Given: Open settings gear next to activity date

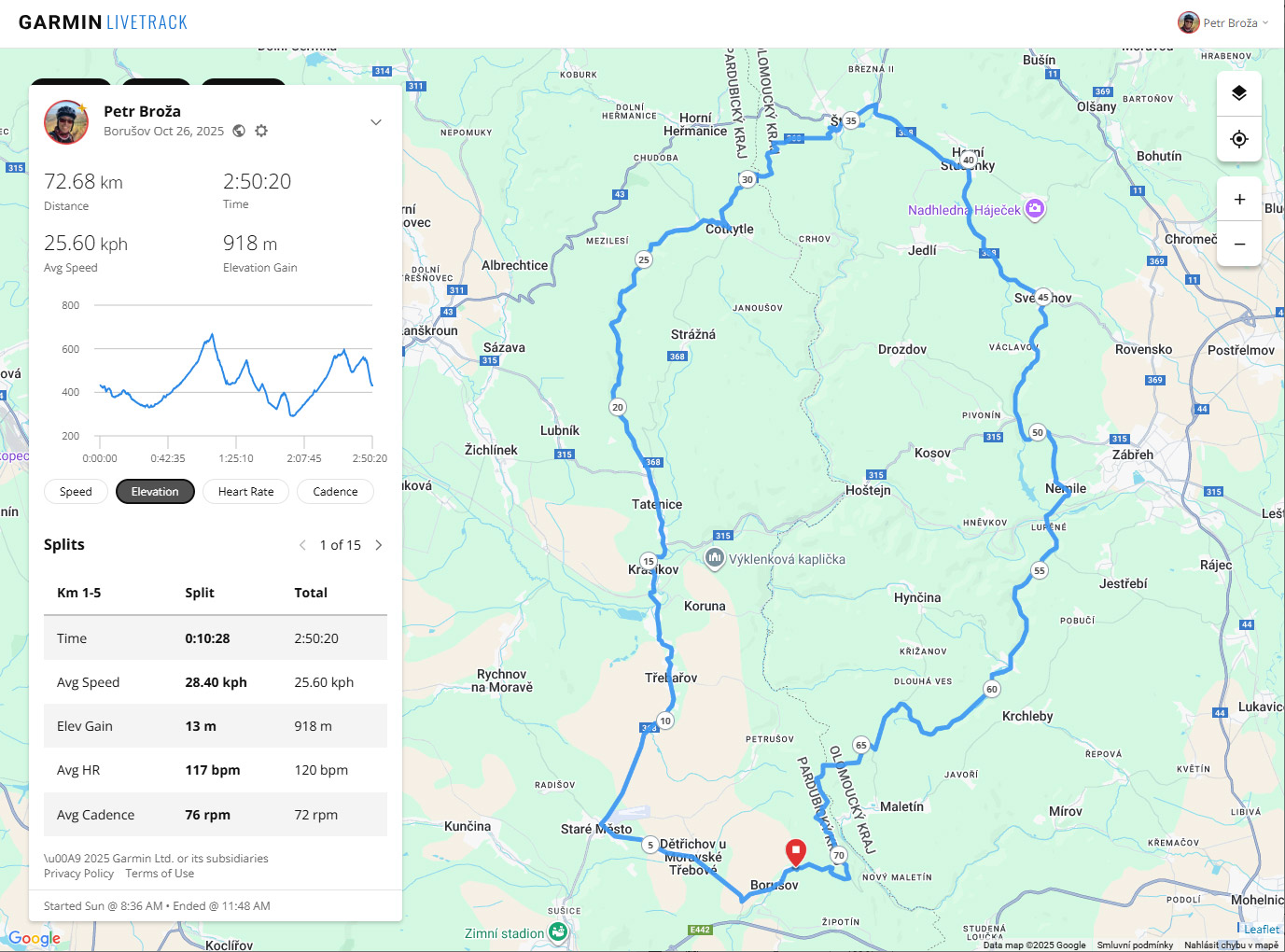Looking at the screenshot, I should (261, 131).
